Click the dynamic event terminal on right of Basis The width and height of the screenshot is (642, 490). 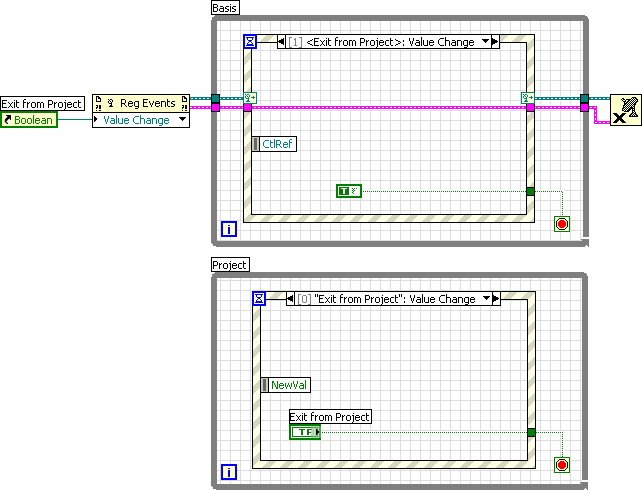527,98
